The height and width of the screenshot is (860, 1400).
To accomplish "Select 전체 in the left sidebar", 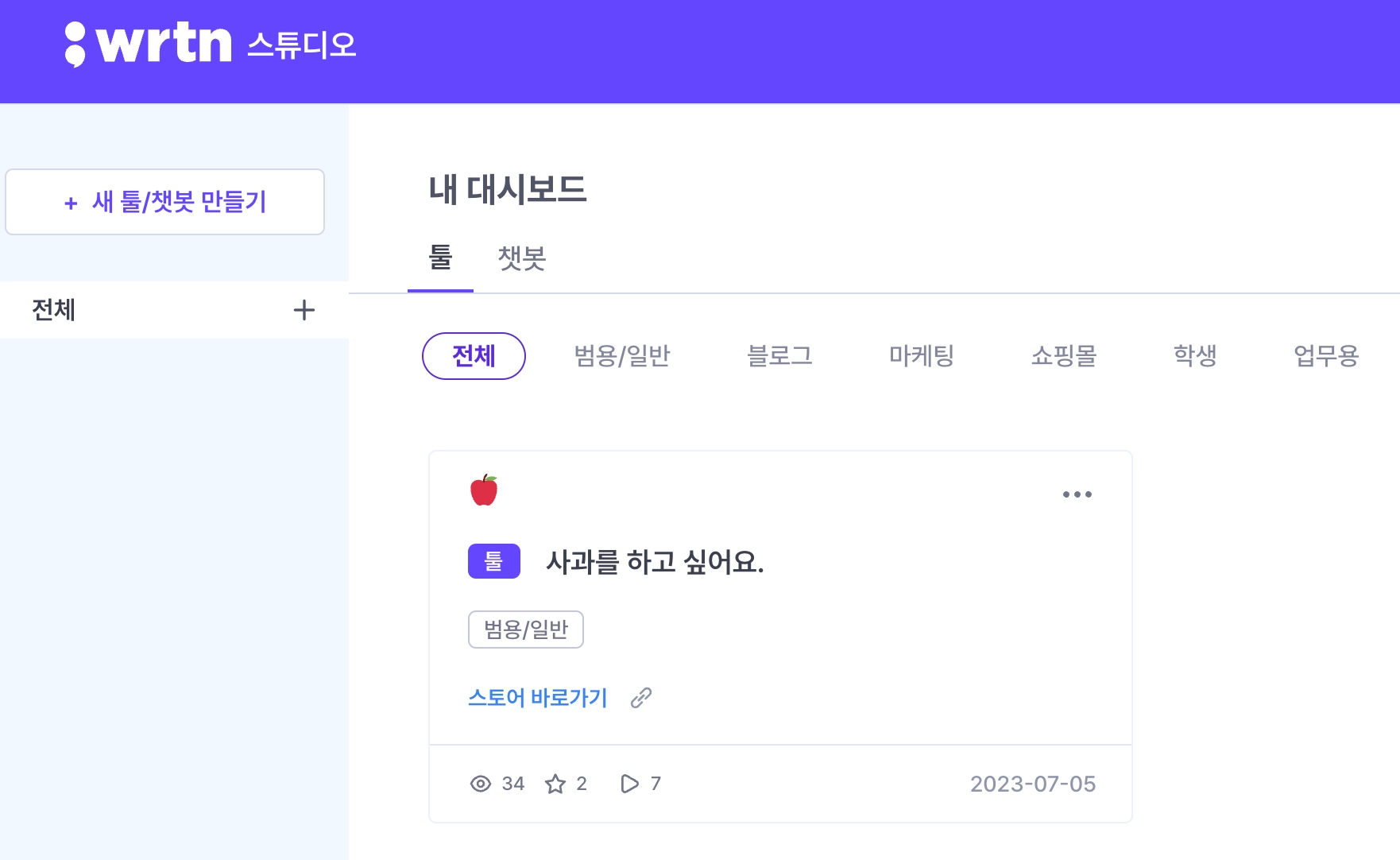I will click(x=54, y=310).
